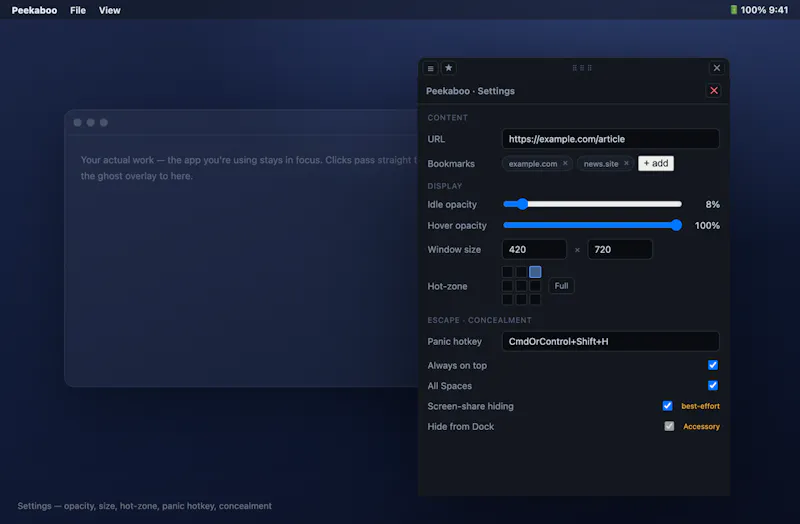Click the third traffic-light dot on background window

pos(104,122)
